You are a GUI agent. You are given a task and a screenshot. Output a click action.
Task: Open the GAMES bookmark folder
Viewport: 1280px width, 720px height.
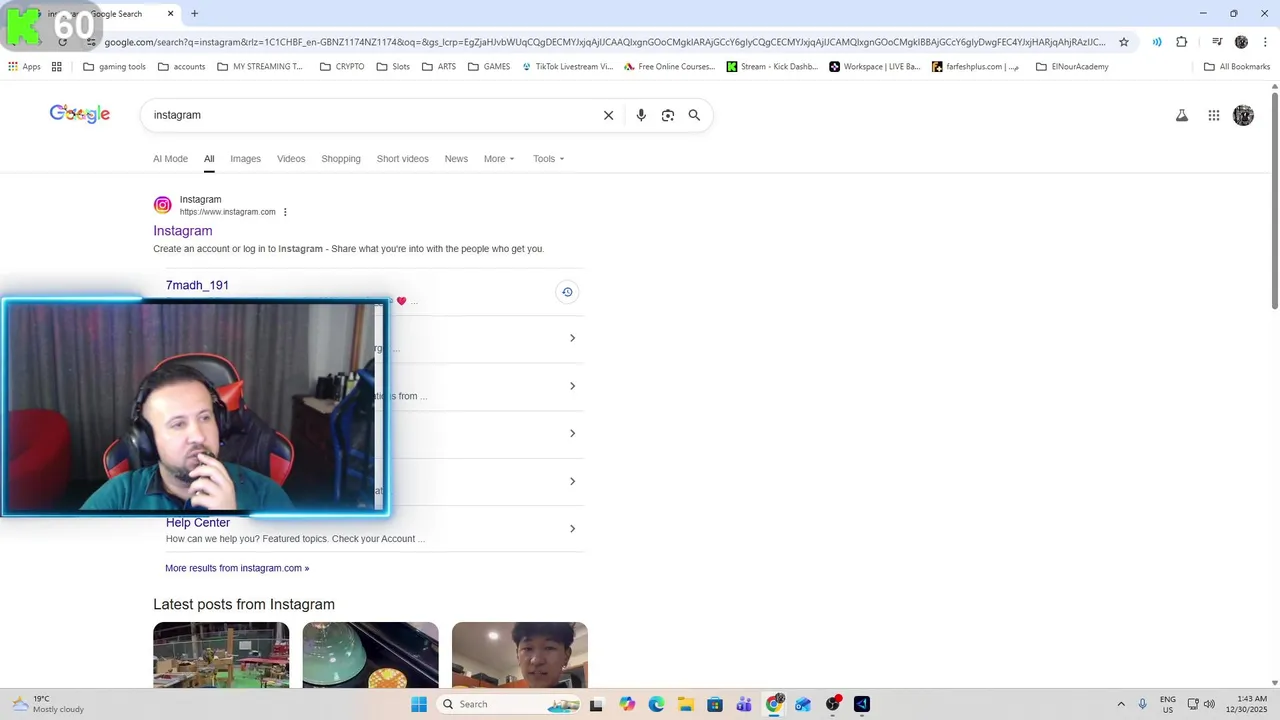coord(489,67)
